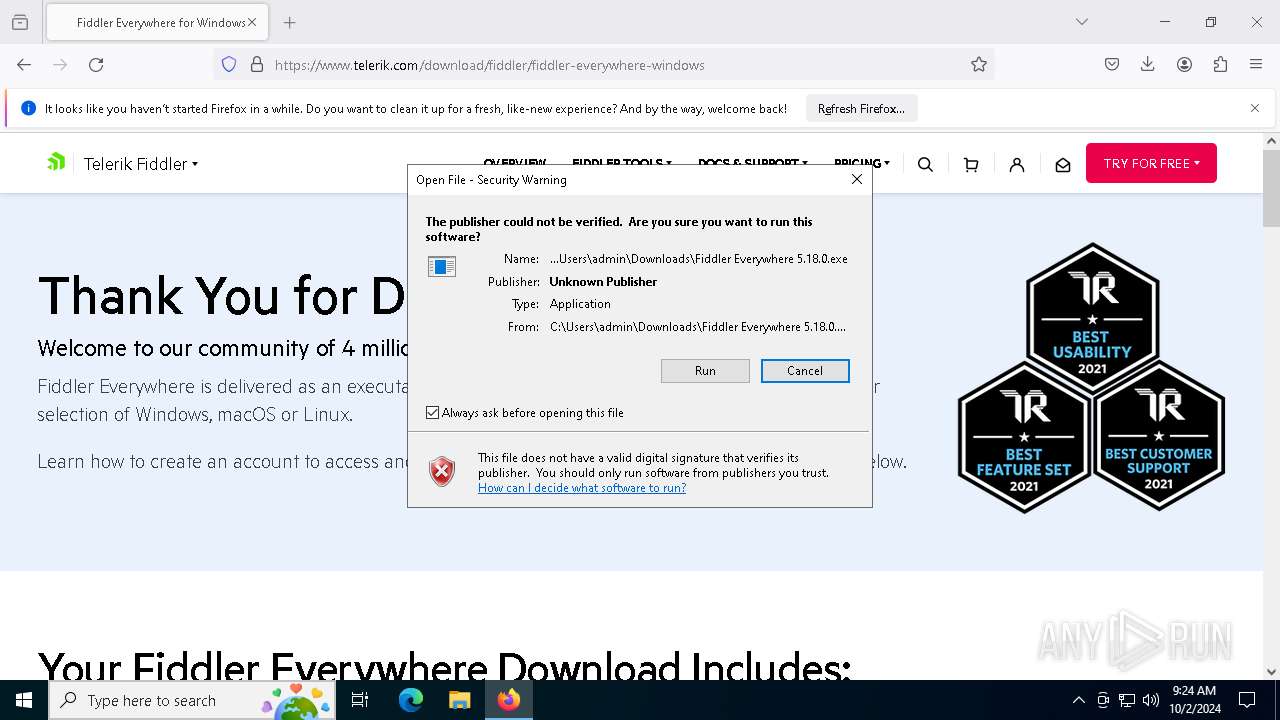This screenshot has width=1280, height=720.
Task: Select the Fiddler Everywhere for Windows tab
Action: (158, 22)
